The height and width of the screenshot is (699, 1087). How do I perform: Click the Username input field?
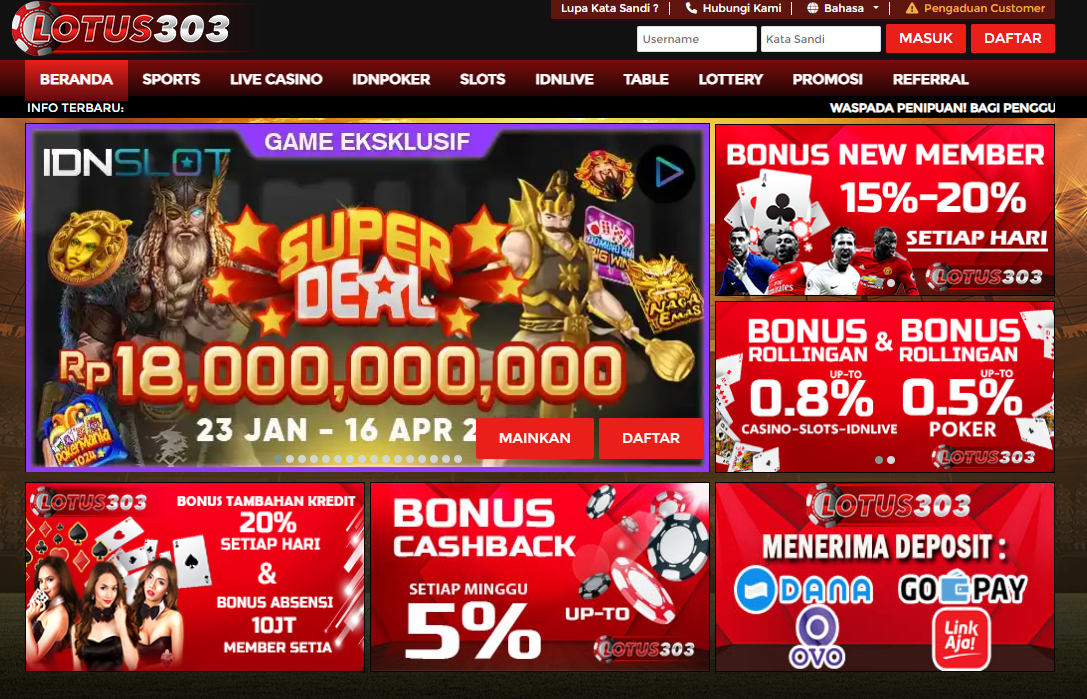point(697,39)
